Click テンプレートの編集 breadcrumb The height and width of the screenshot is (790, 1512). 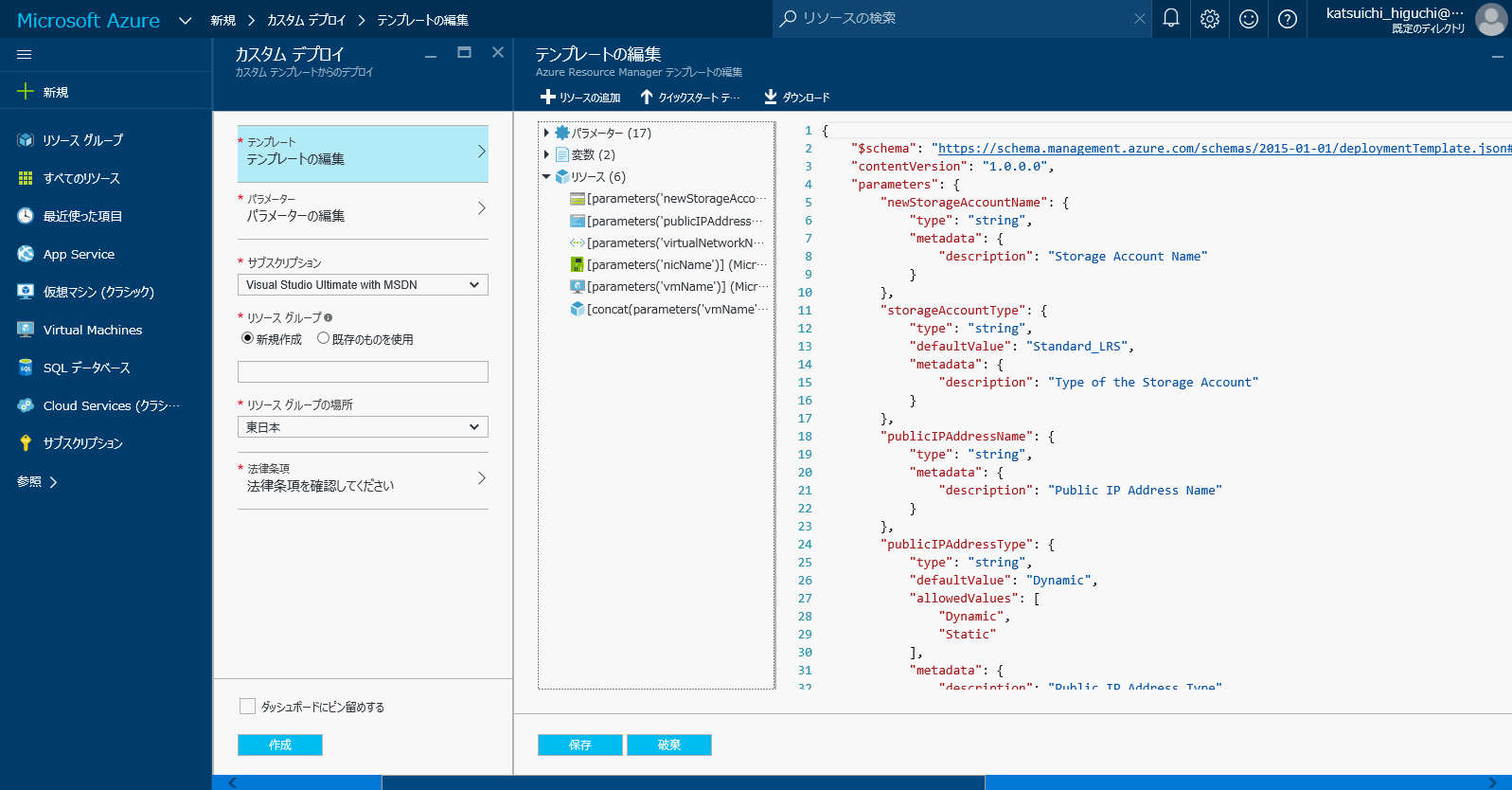tap(422, 20)
